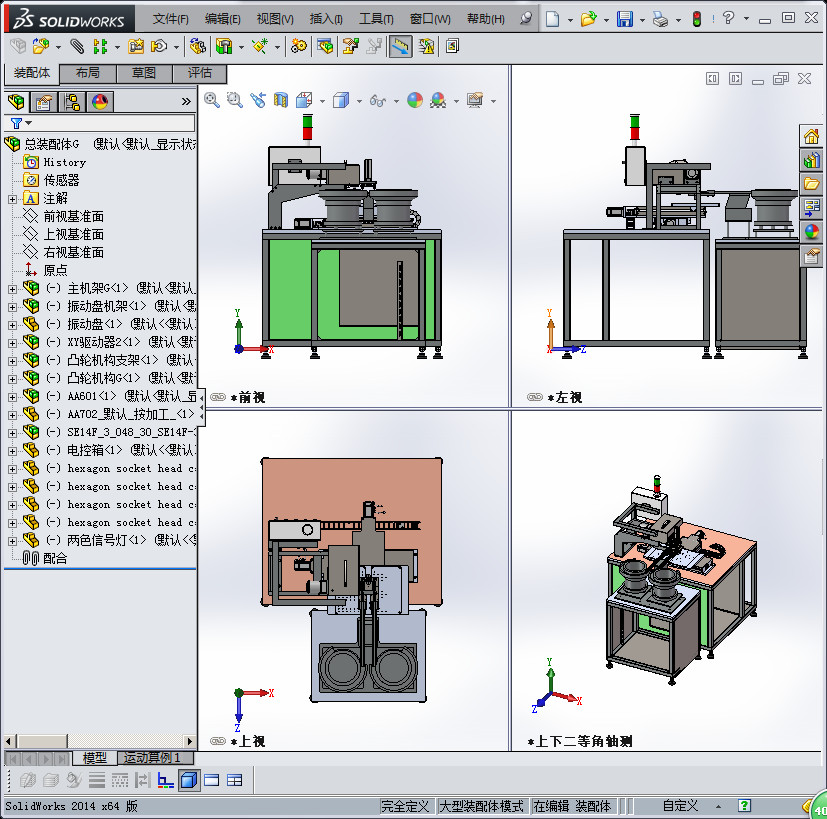Open the Assembly Features tool icon

(x=224, y=46)
